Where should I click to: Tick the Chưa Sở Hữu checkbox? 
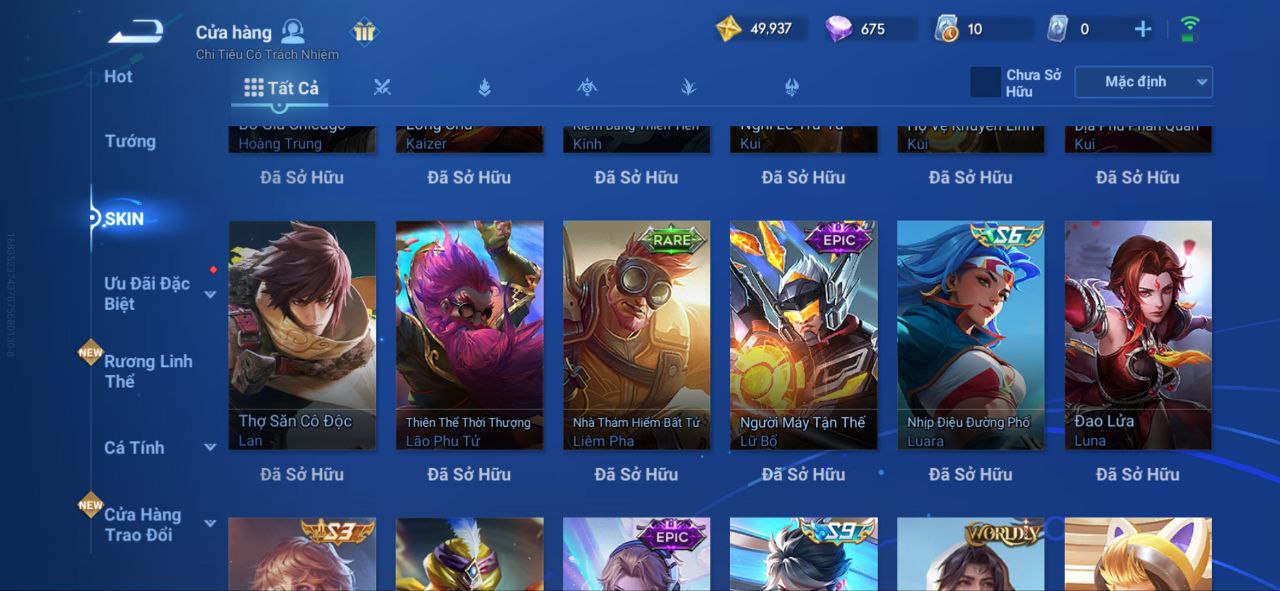tap(985, 82)
